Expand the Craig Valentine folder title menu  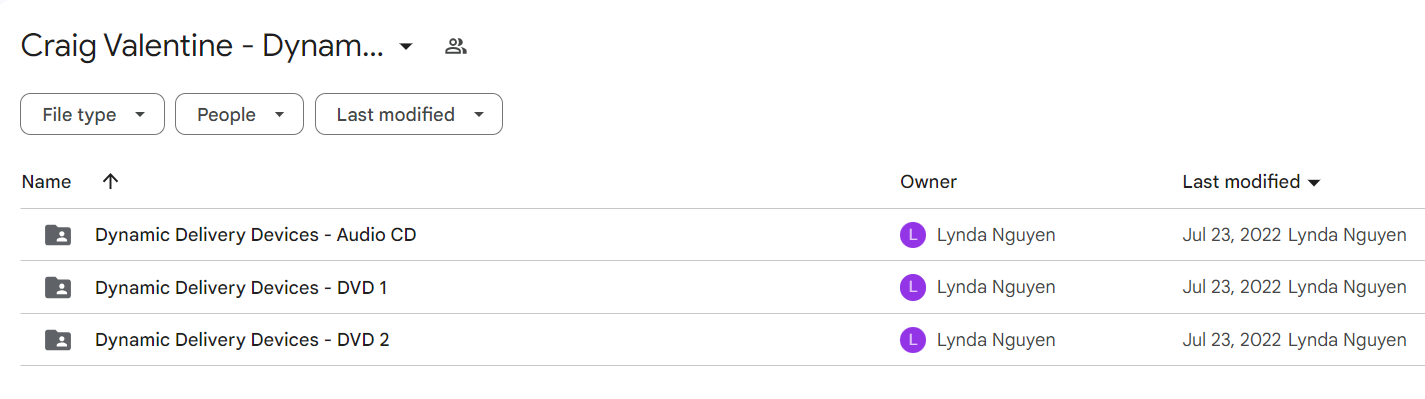pyautogui.click(x=406, y=47)
